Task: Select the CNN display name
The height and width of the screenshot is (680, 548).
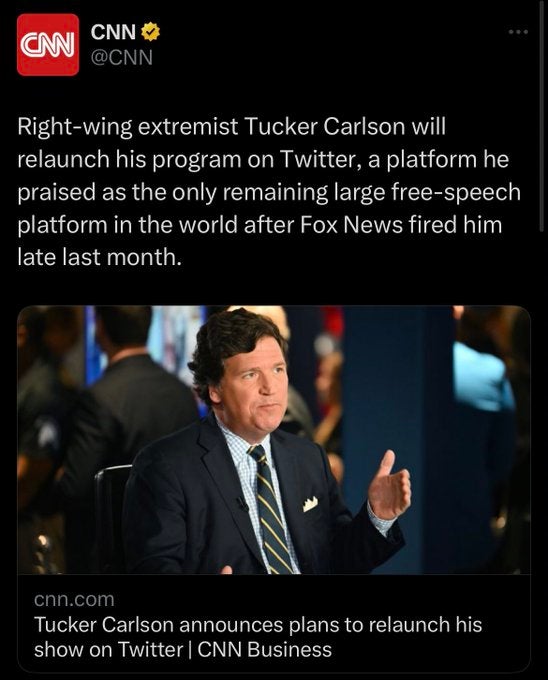Action: (113, 32)
